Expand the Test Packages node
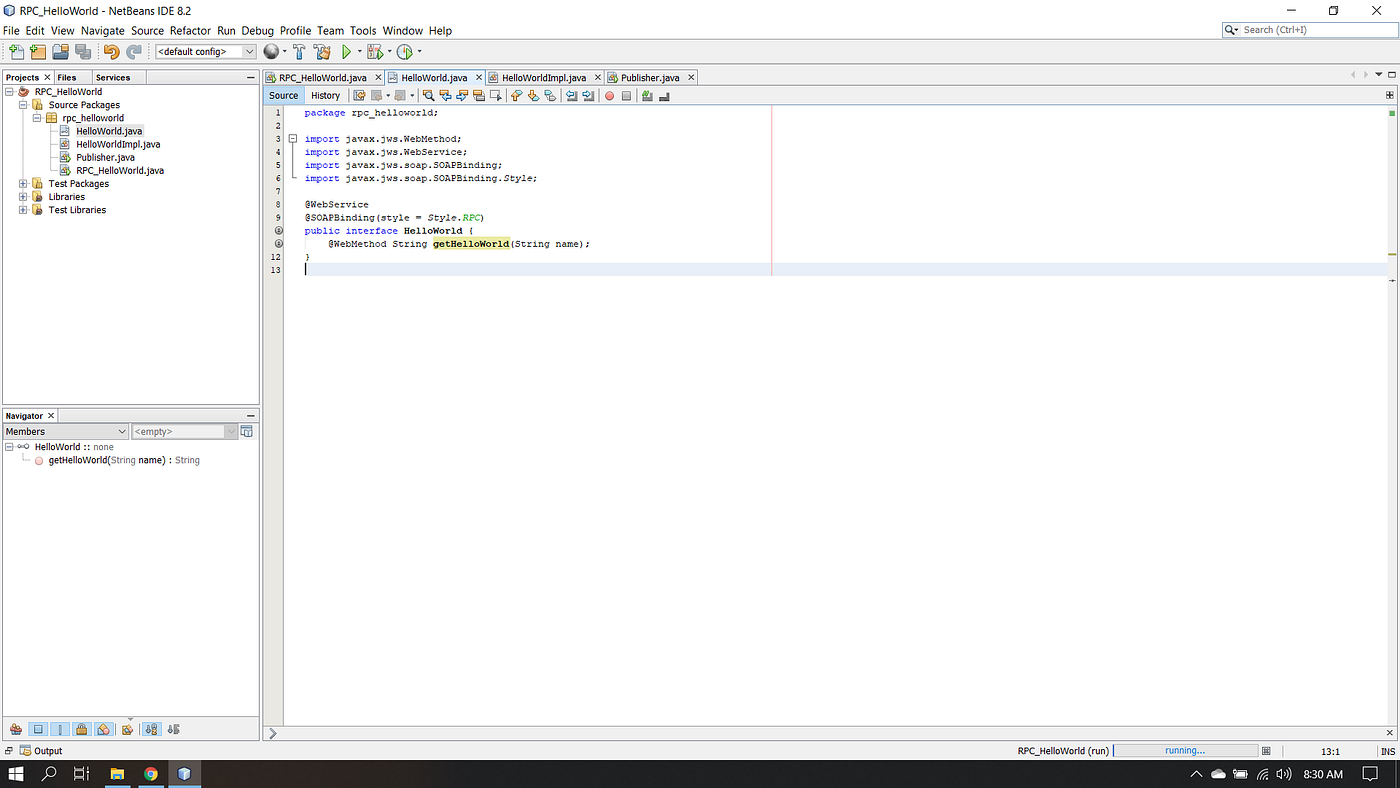1400x788 pixels. pyautogui.click(x=23, y=183)
